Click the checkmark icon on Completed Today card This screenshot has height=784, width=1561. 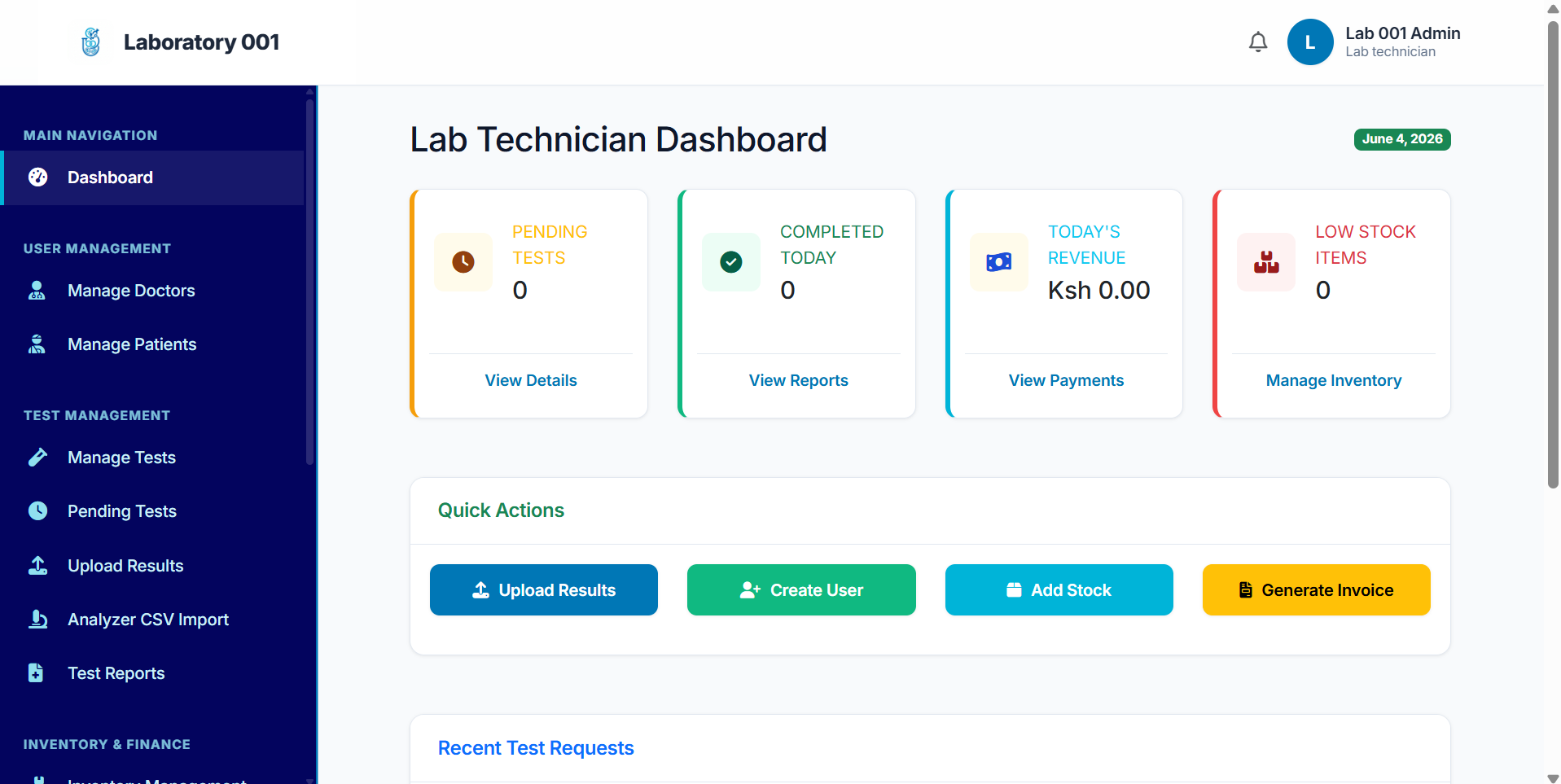coord(731,262)
